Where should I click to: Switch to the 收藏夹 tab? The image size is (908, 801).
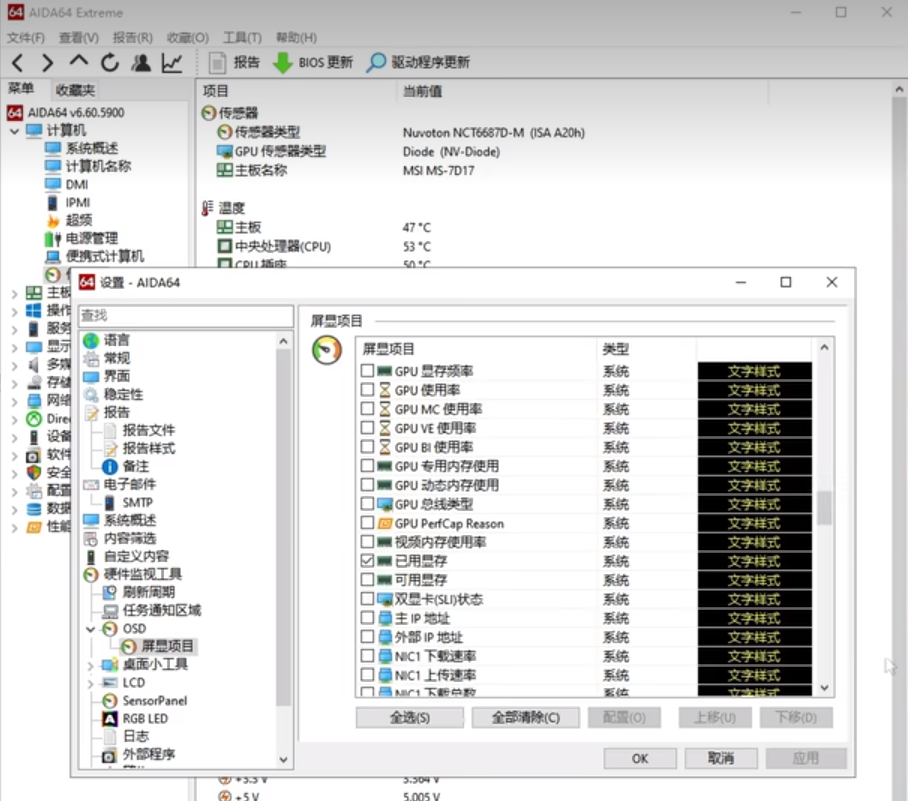pos(75,90)
